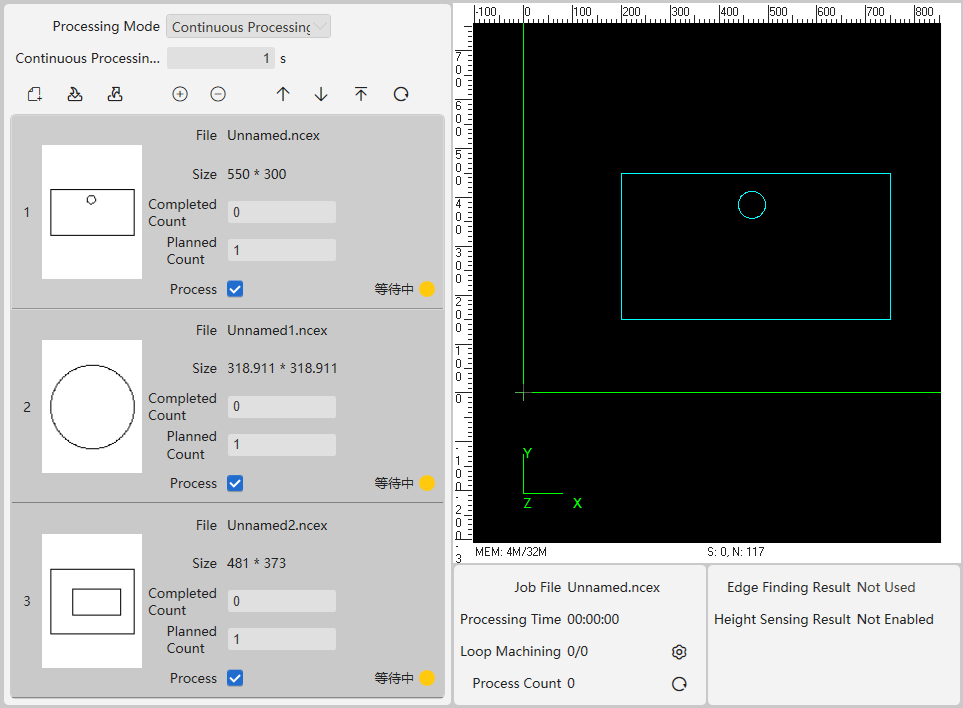The height and width of the screenshot is (708, 963).
Task: Click the MEM: 4M/32M status text
Action: pyautogui.click(x=511, y=551)
